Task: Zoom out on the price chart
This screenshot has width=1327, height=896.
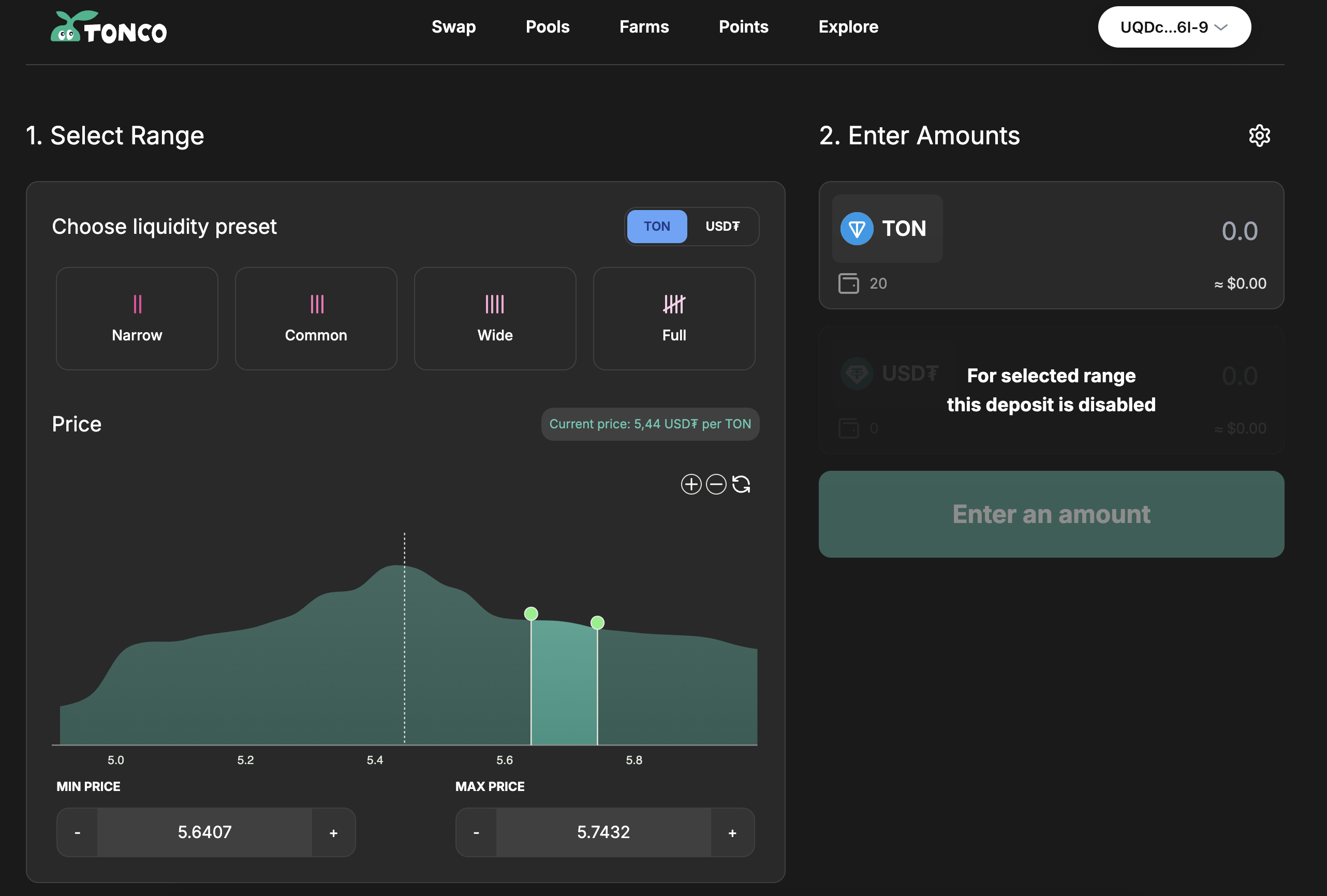Action: 716,485
